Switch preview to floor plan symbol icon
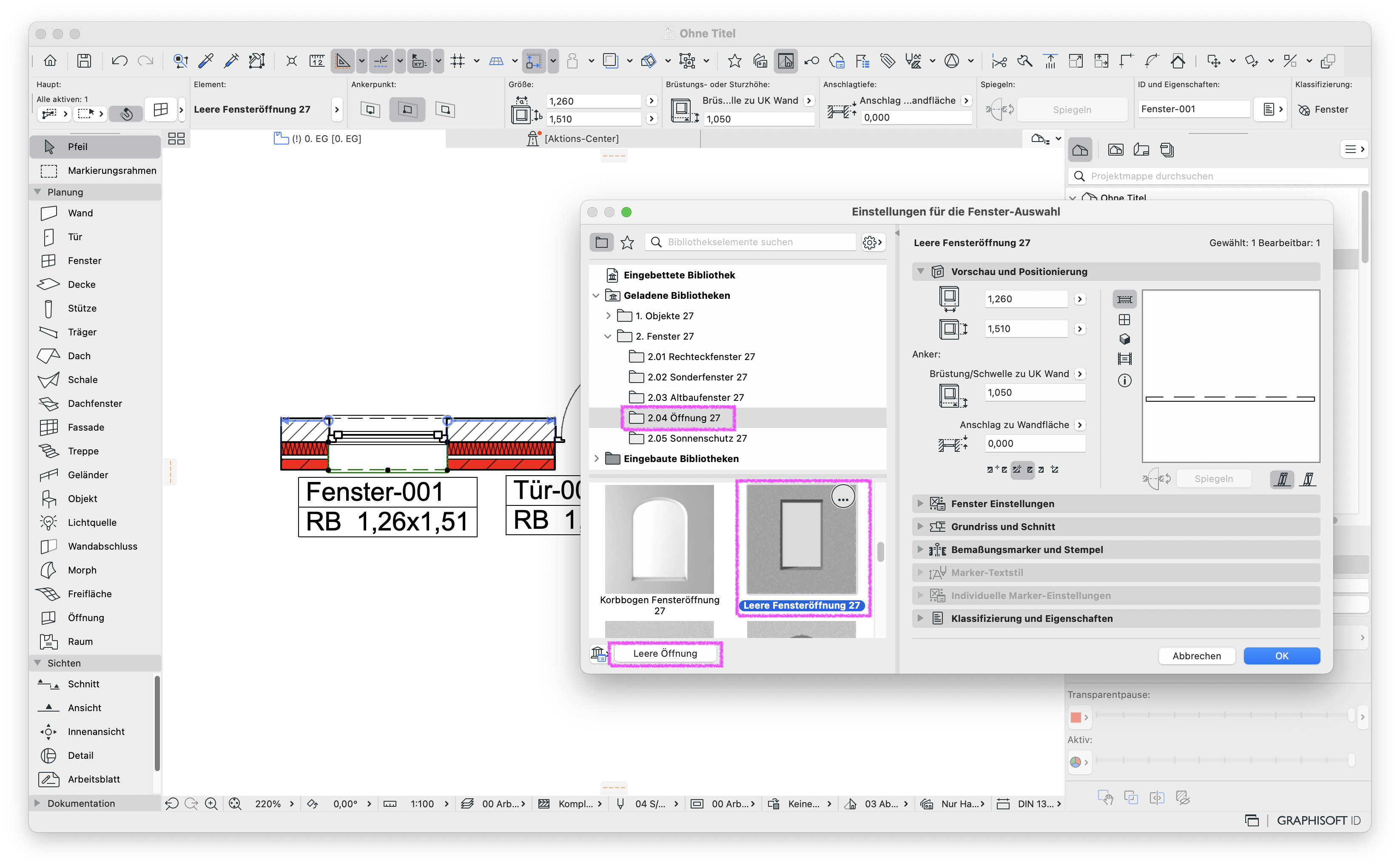This screenshot has width=1400, height=868. click(x=1124, y=299)
